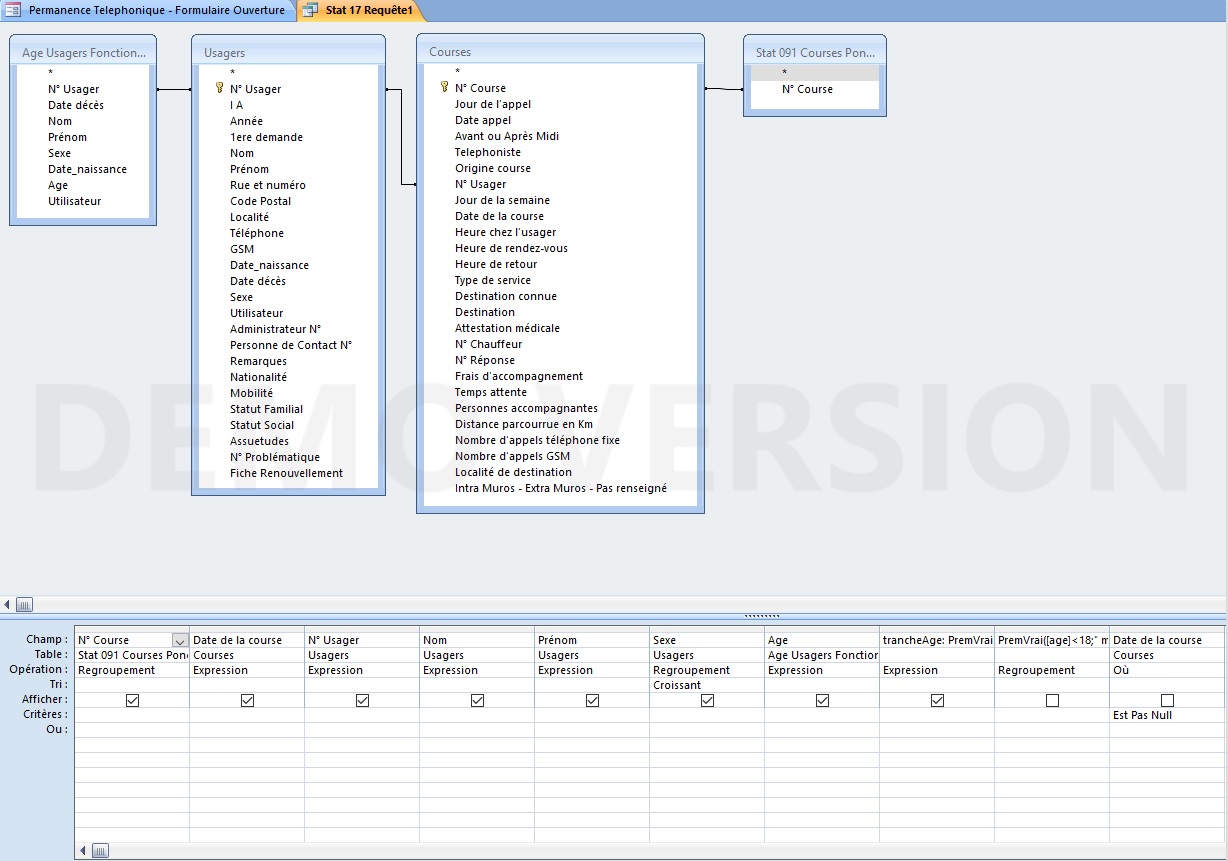Select Telephoniste in Courses table
The height and width of the screenshot is (861, 1228).
tap(488, 152)
